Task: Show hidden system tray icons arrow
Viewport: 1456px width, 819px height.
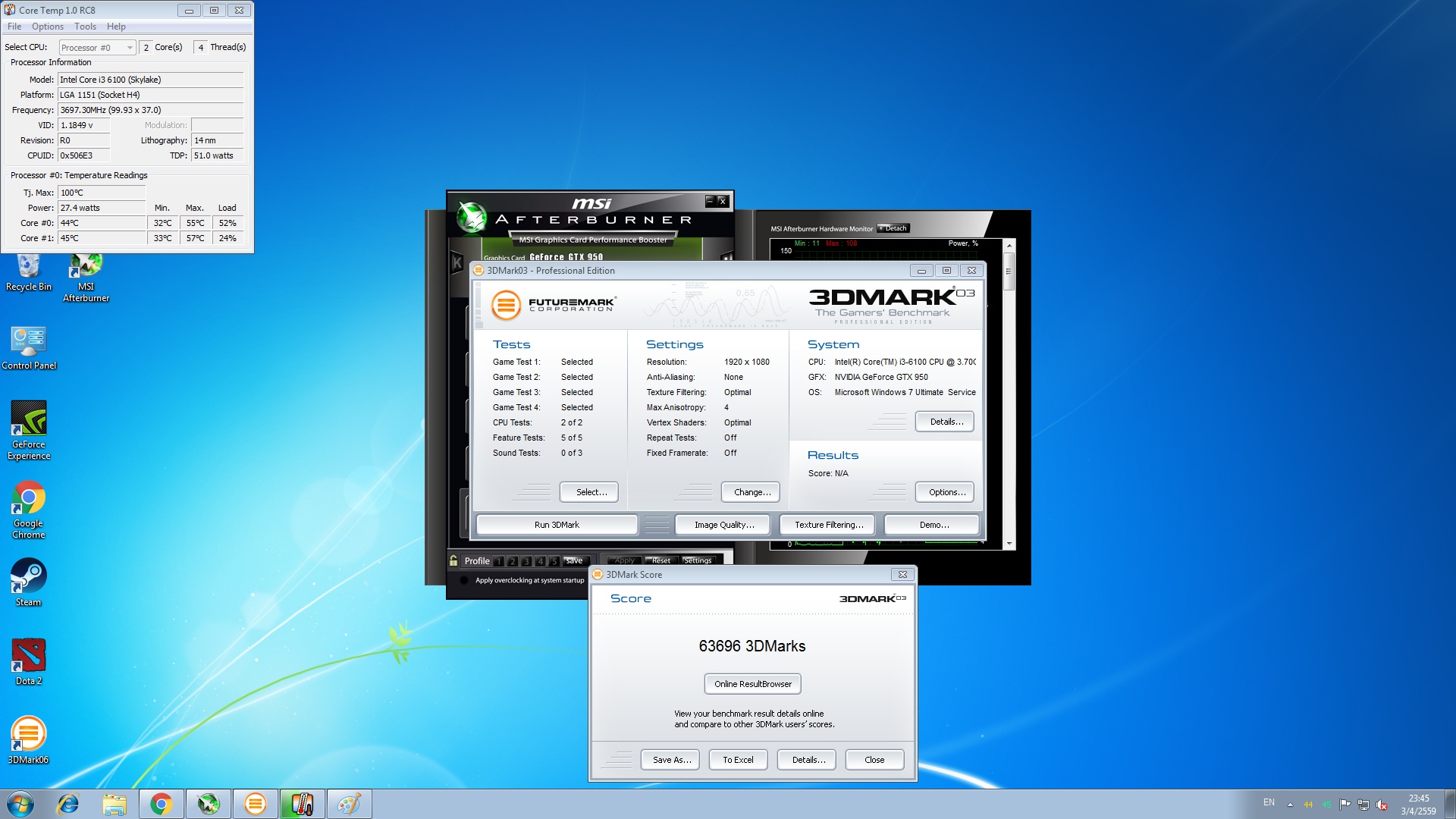Action: (x=1290, y=804)
